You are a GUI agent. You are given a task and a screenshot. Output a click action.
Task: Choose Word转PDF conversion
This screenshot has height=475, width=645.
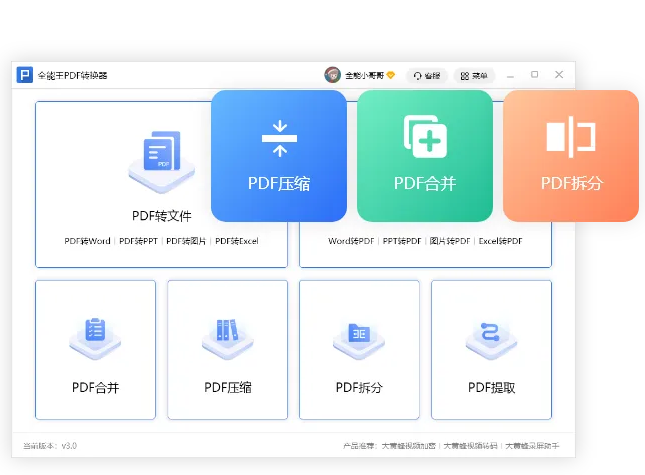click(351, 241)
